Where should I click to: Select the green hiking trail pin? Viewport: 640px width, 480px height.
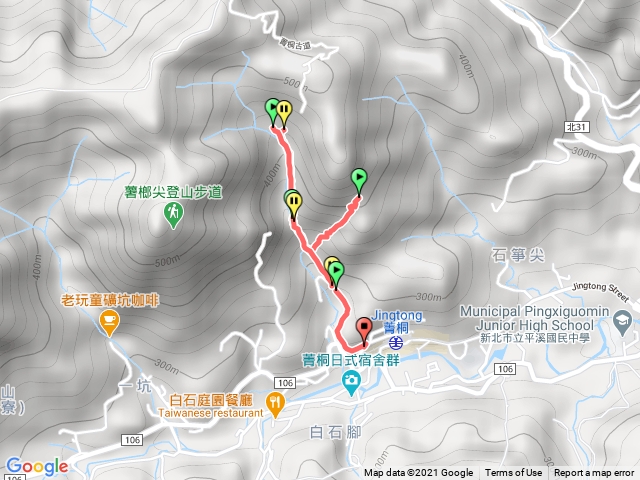[173, 215]
